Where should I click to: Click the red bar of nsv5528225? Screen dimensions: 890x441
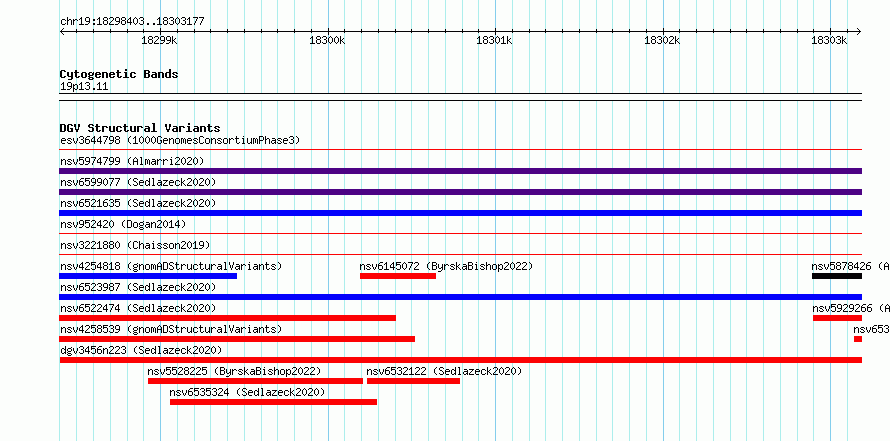pos(255,381)
